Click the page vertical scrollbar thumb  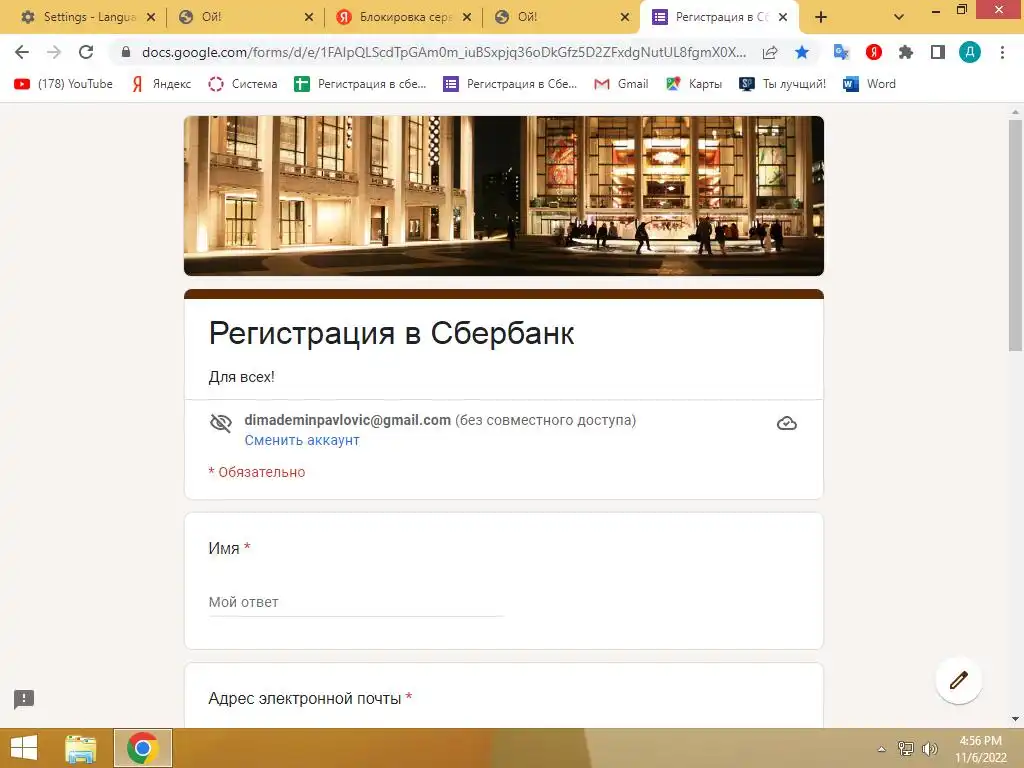tap(1015, 235)
